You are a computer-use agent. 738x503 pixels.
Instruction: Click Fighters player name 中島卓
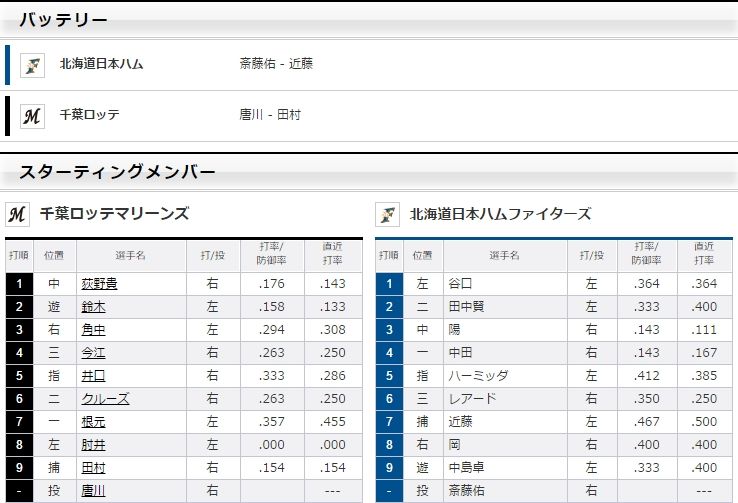coord(466,468)
